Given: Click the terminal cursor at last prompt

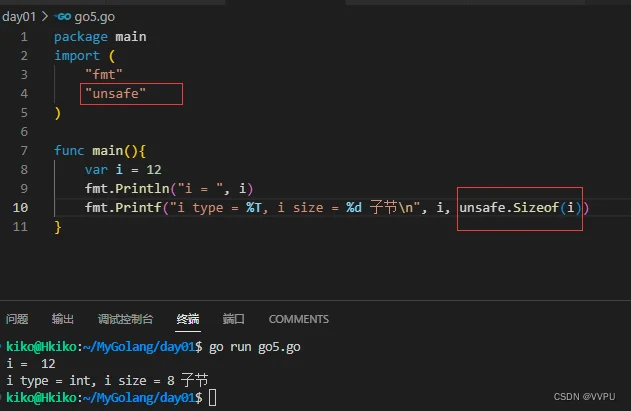Looking at the screenshot, I should click(212, 398).
